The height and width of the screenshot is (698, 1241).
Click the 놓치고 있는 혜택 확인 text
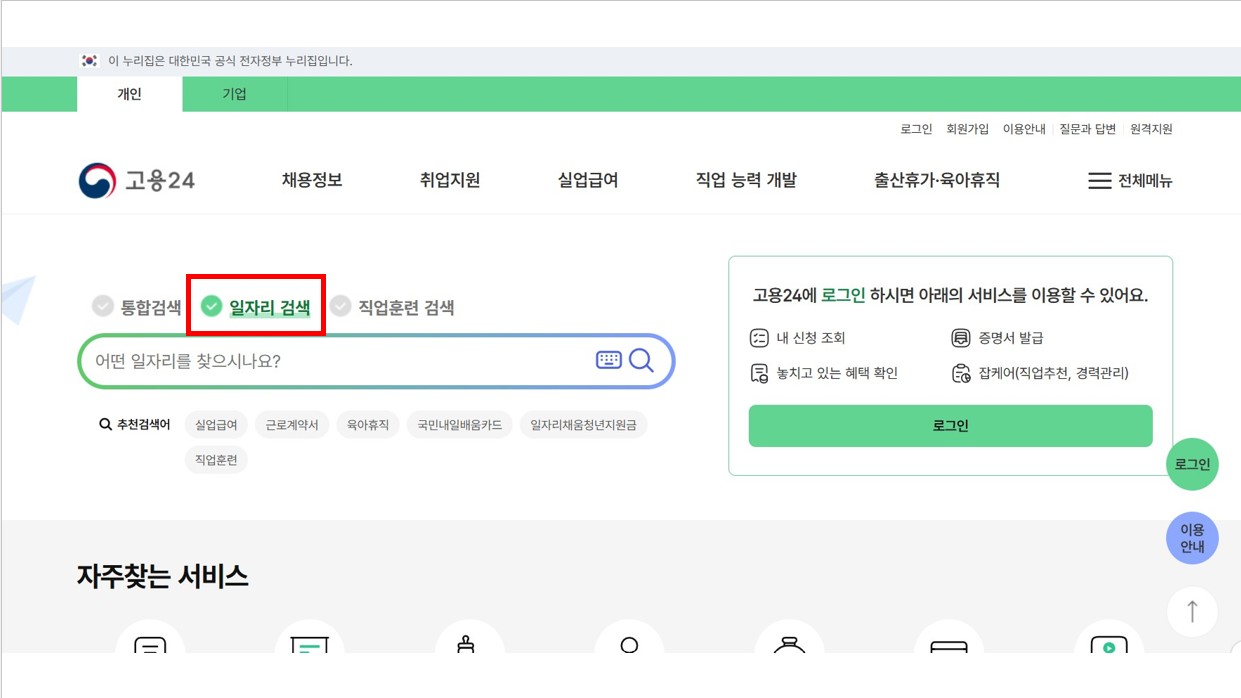tap(837, 373)
